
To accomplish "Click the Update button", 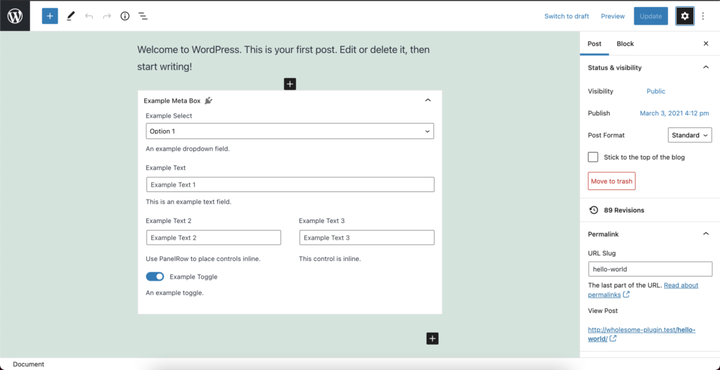I will pyautogui.click(x=651, y=16).
